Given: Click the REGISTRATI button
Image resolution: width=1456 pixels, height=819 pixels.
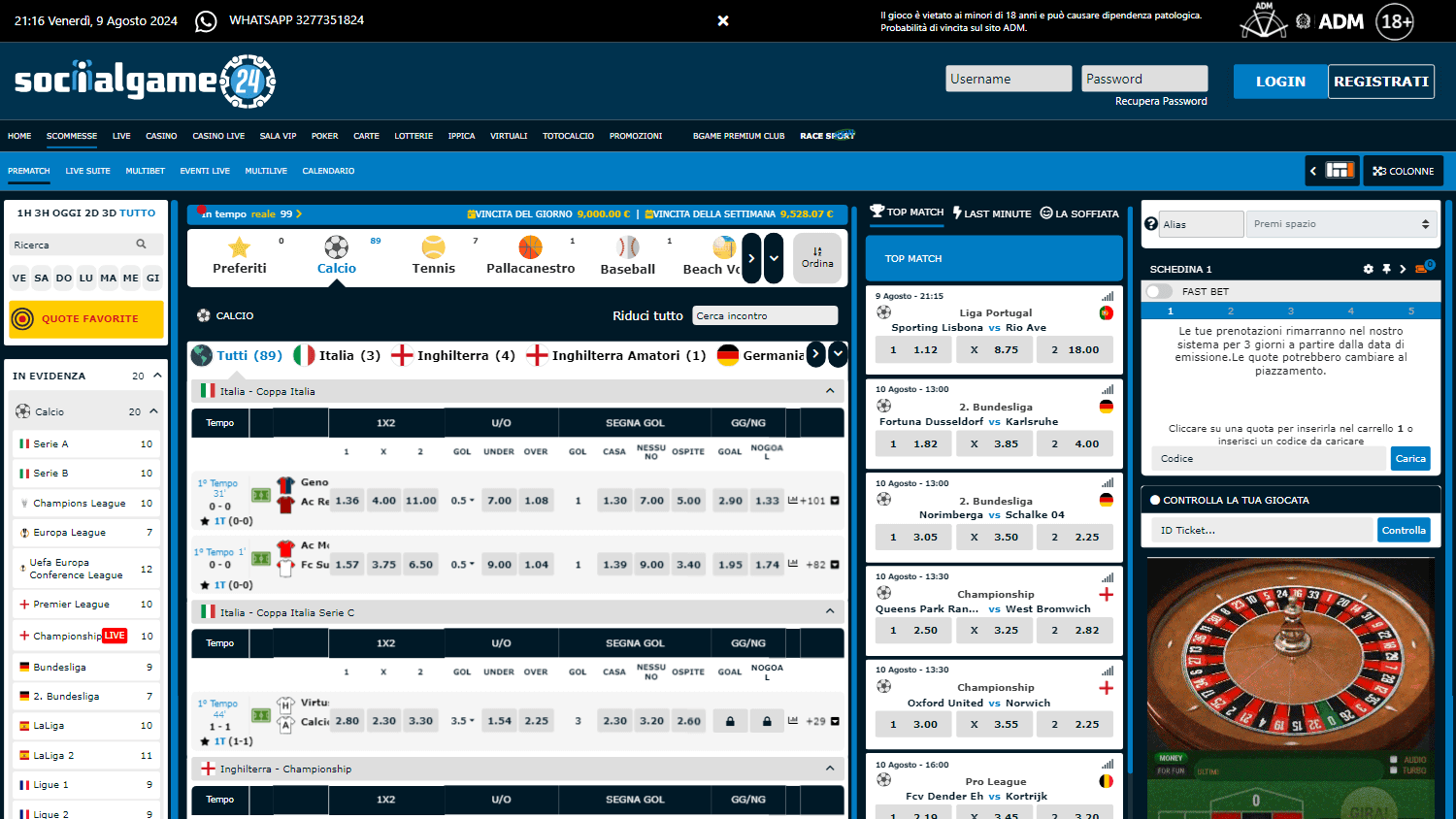Looking at the screenshot, I should (x=1381, y=82).
